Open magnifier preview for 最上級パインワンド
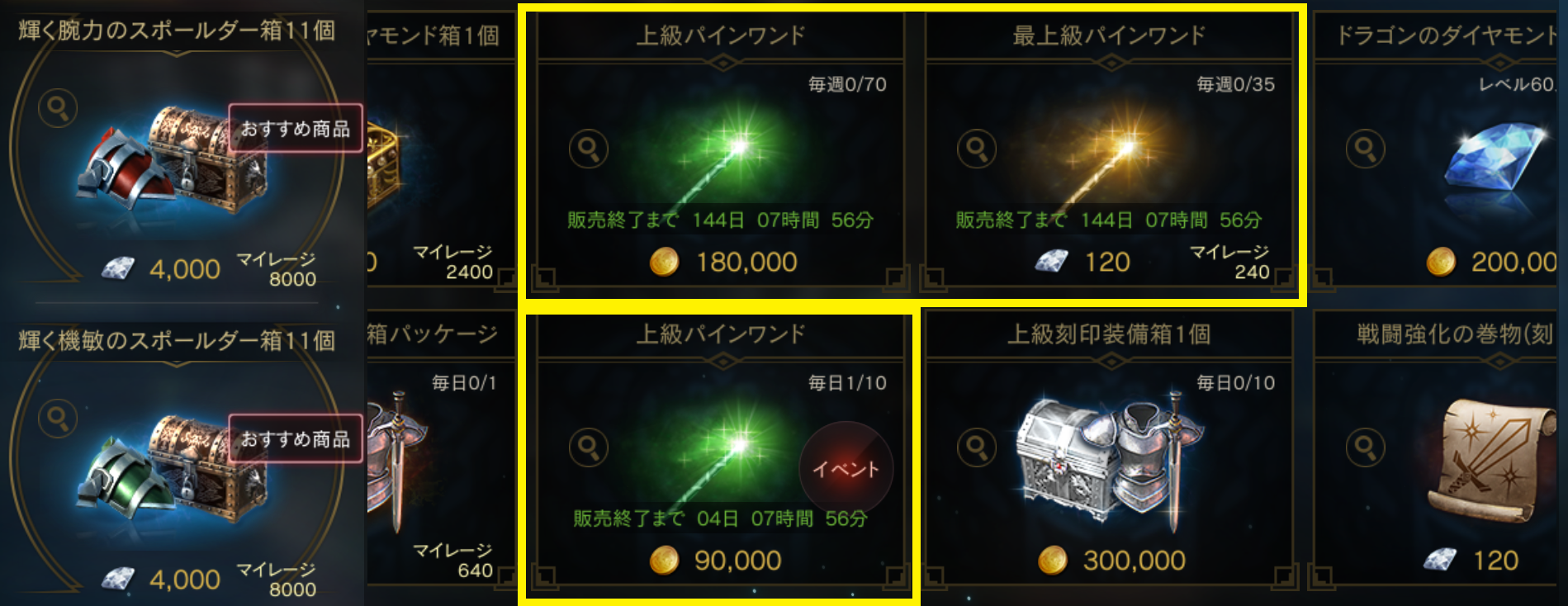Image resolution: width=1568 pixels, height=606 pixels. (977, 149)
